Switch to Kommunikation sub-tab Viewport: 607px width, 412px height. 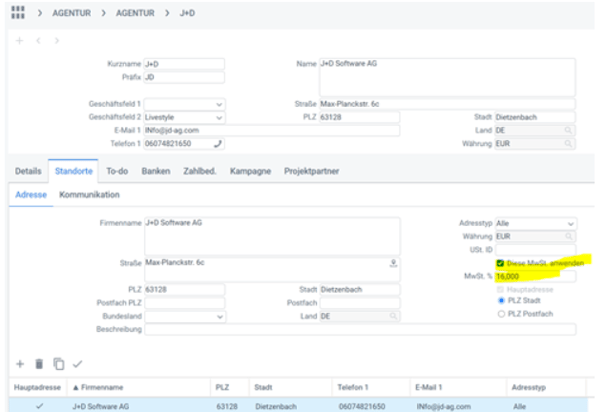point(89,195)
